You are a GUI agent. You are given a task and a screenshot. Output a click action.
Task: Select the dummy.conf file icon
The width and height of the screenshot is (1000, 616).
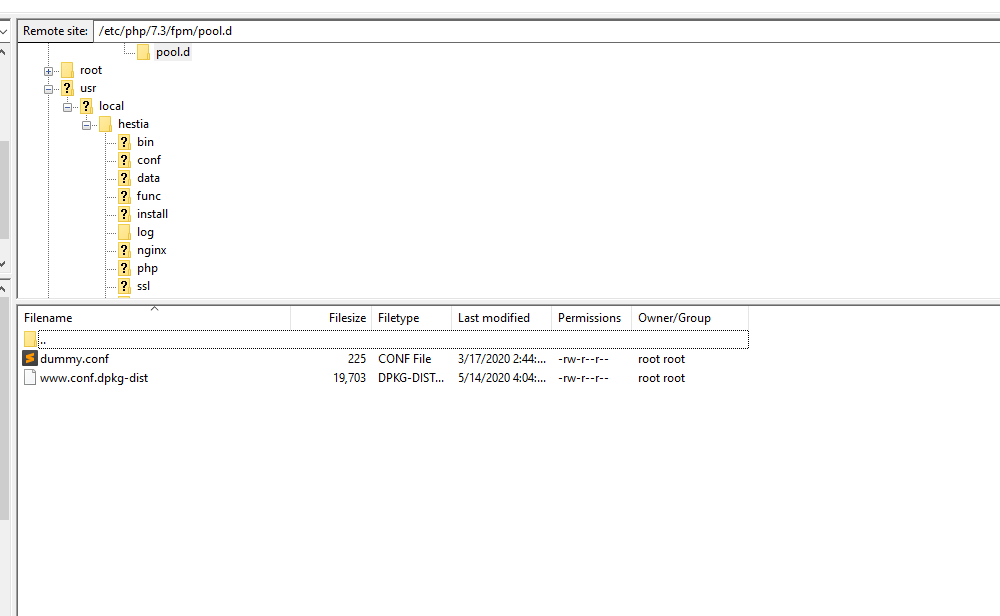[31, 358]
